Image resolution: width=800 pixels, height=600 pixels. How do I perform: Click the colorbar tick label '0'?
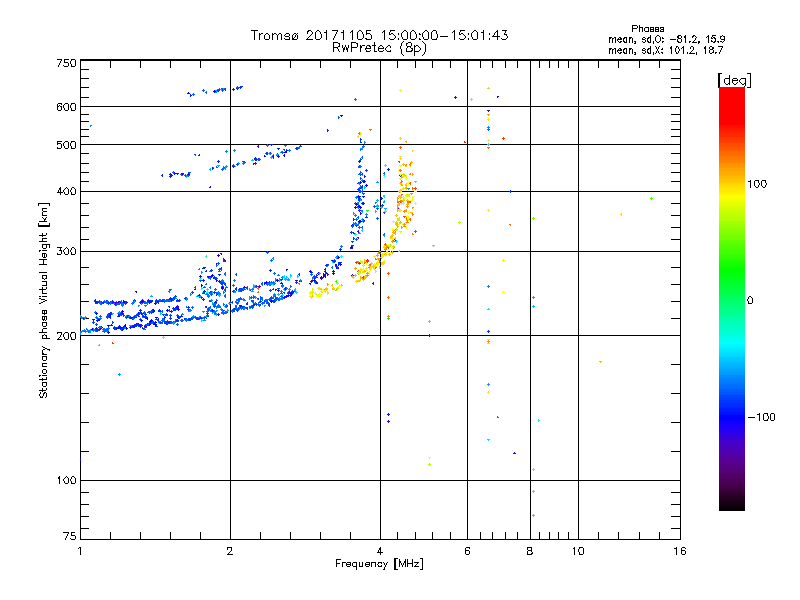[x=750, y=301]
